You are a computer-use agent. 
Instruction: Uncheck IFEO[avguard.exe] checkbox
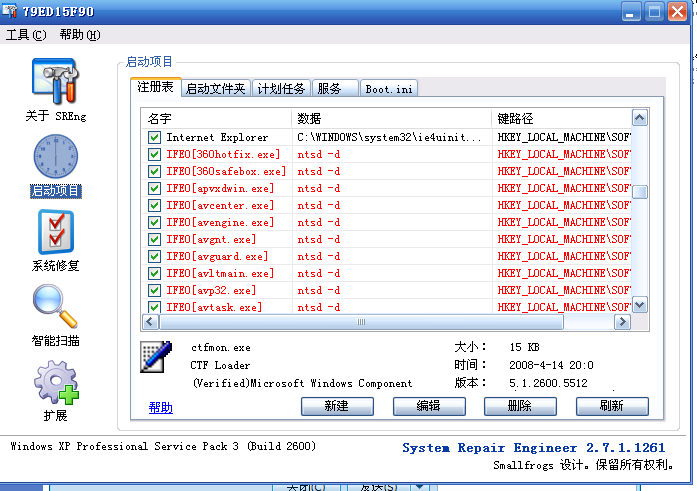154,256
